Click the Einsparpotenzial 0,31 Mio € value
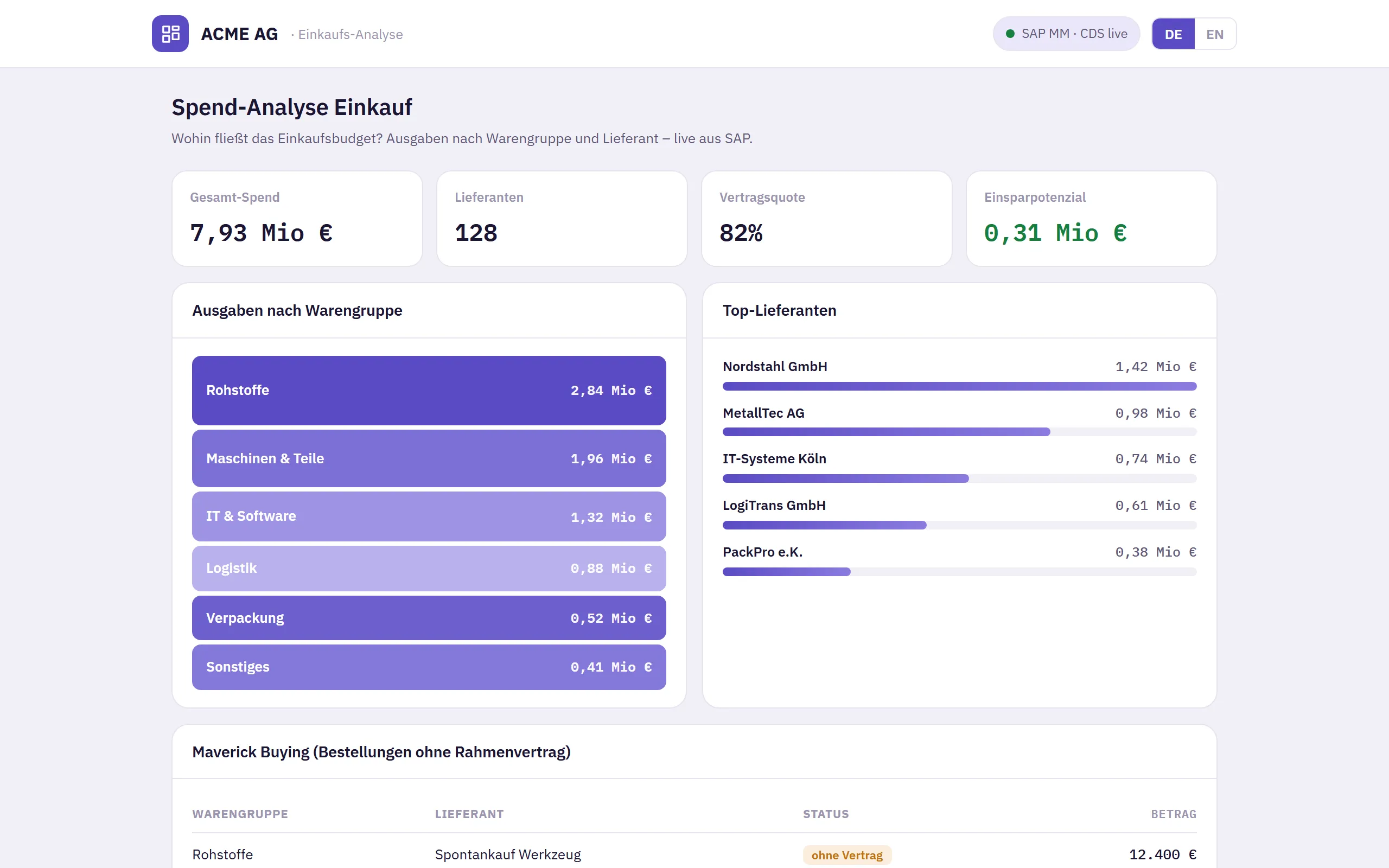Screen dimensions: 1389x868 (1055, 233)
